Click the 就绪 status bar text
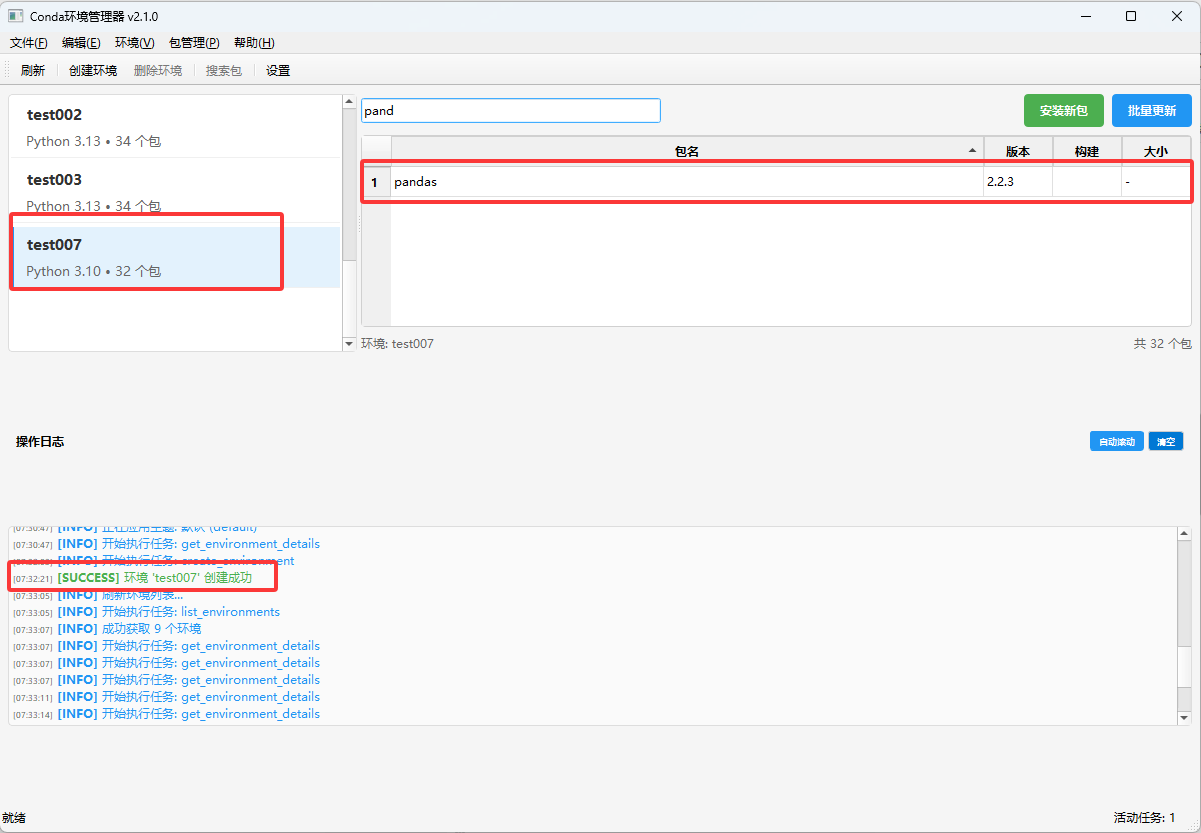The width and height of the screenshot is (1201, 833). [x=14, y=818]
